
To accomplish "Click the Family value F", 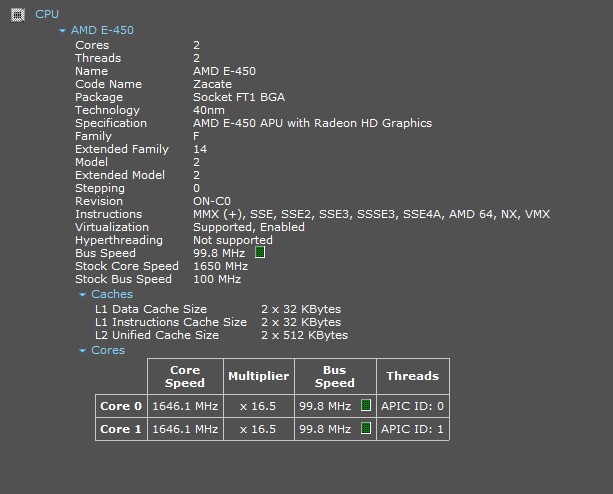I will pos(196,136).
